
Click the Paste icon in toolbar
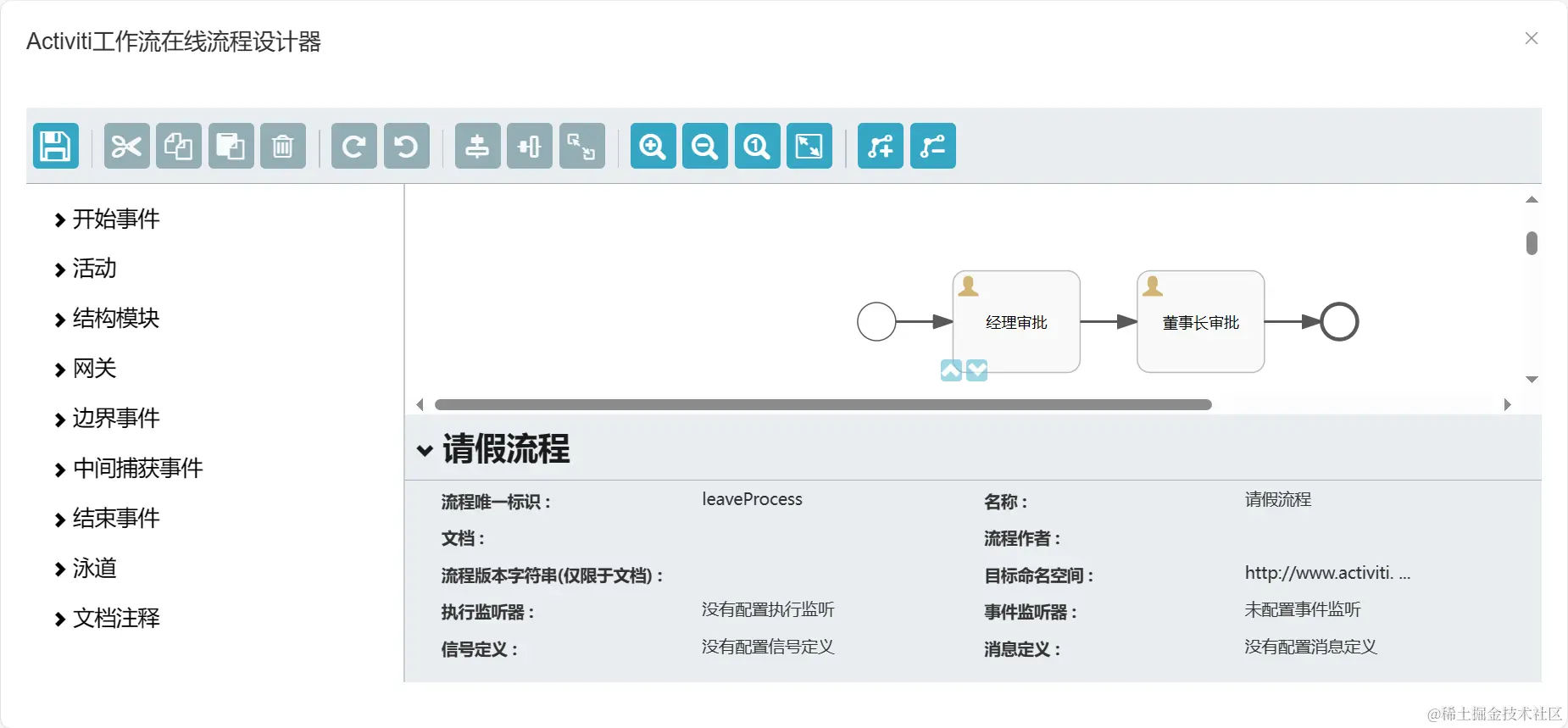point(231,146)
